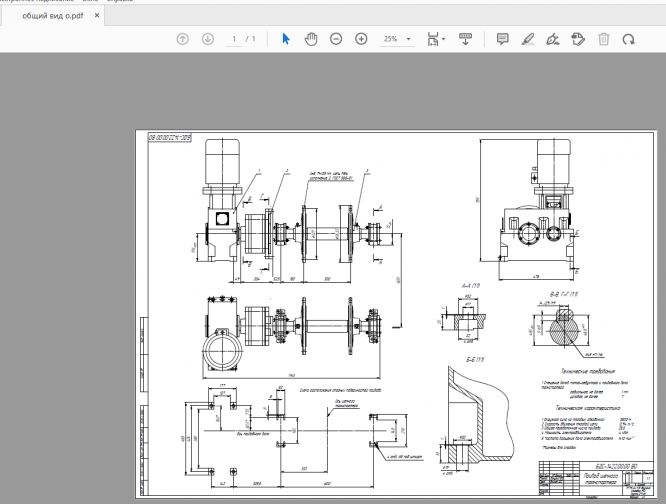Open the sign document tool
The image size is (666, 504).
[x=553, y=39]
